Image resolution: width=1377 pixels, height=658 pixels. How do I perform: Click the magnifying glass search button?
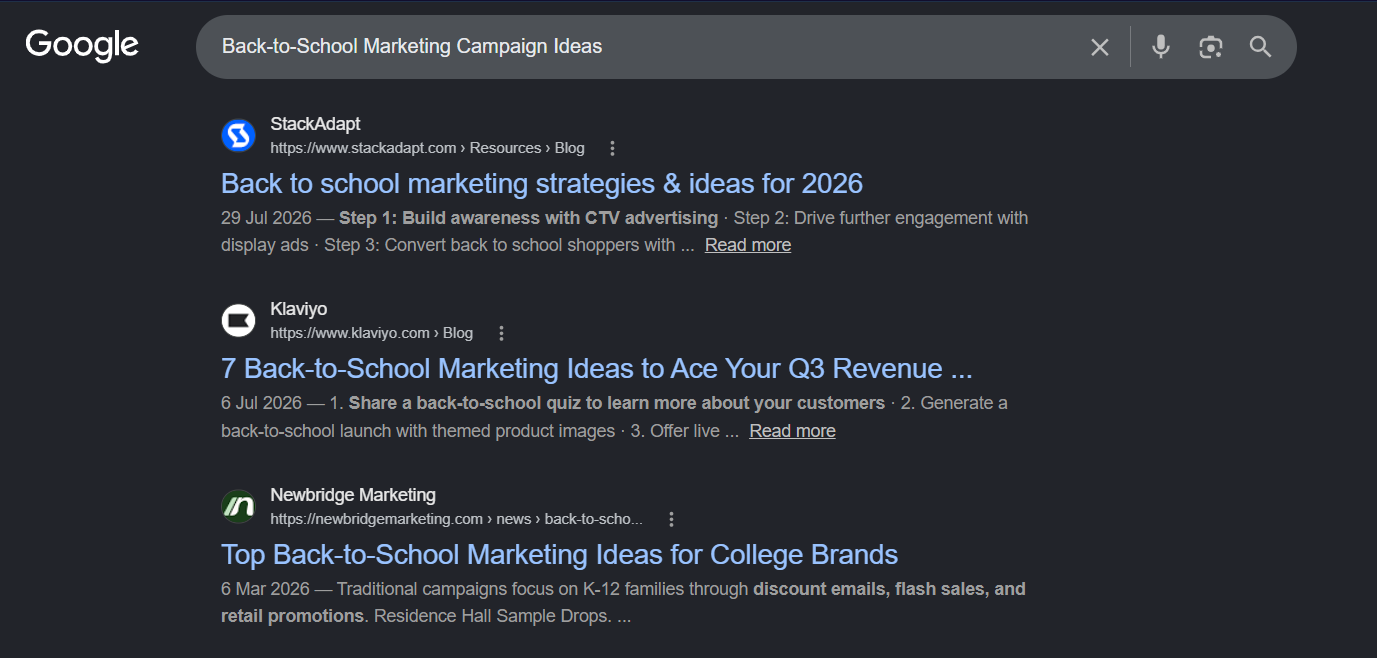tap(1261, 47)
